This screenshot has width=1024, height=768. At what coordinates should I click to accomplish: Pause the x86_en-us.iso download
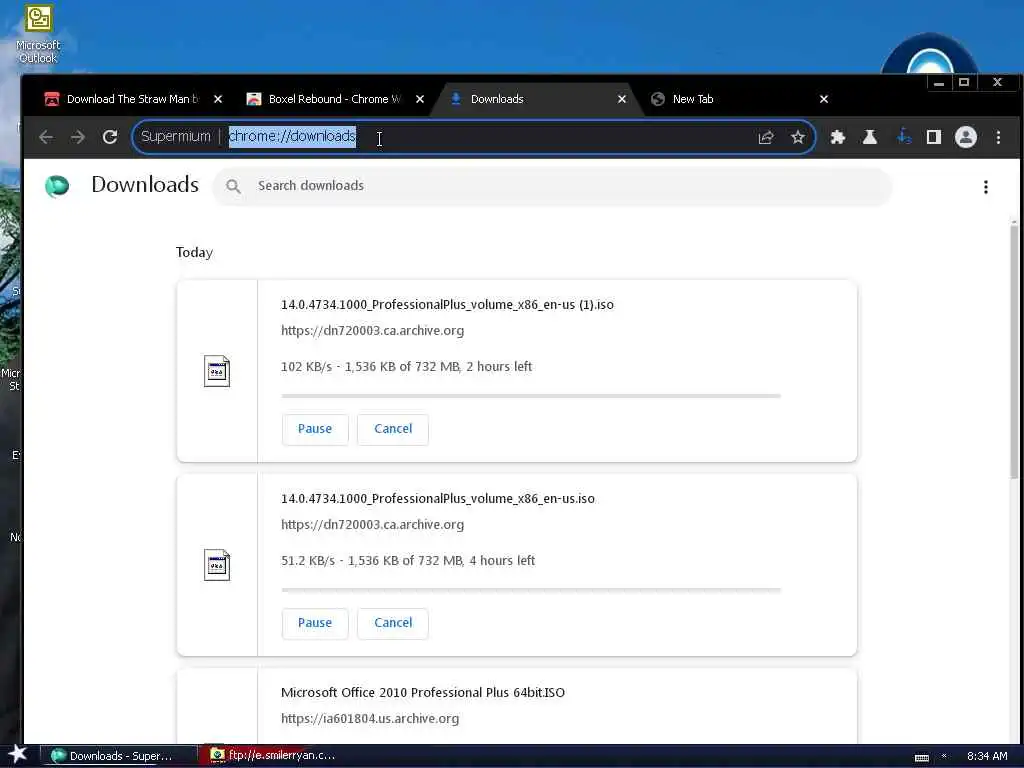tap(315, 623)
